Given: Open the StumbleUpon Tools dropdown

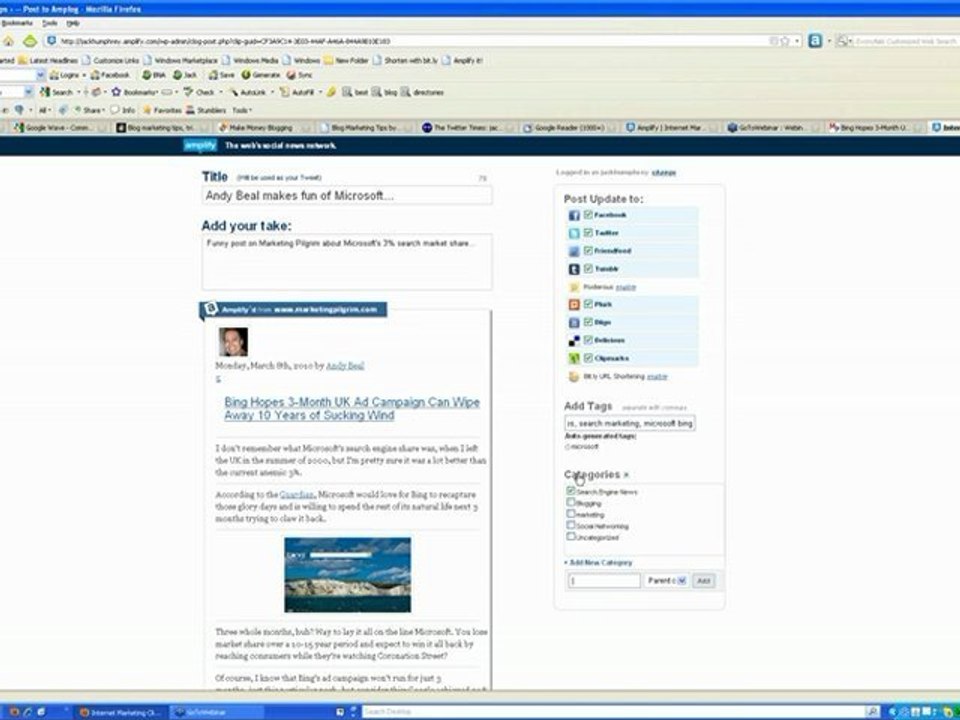Looking at the screenshot, I should point(242,110).
